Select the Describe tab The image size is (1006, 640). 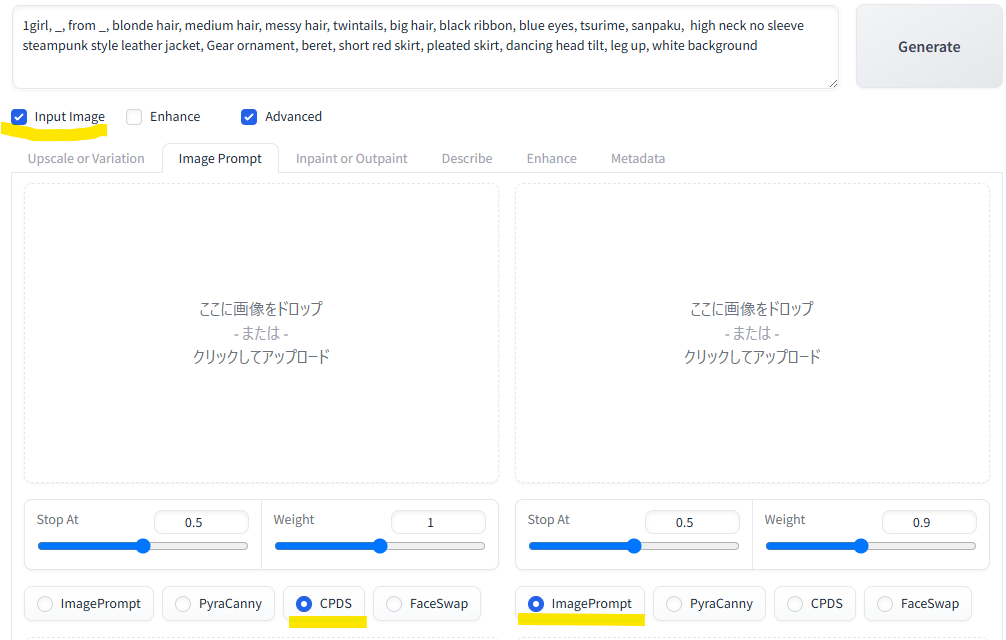click(x=466, y=158)
